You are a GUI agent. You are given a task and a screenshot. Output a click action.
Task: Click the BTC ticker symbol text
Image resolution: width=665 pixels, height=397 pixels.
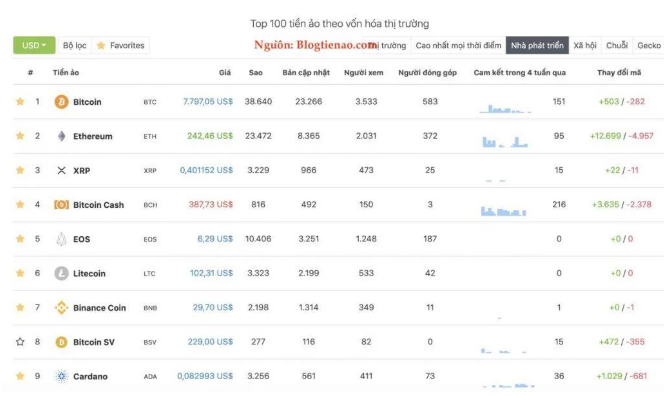150,102
